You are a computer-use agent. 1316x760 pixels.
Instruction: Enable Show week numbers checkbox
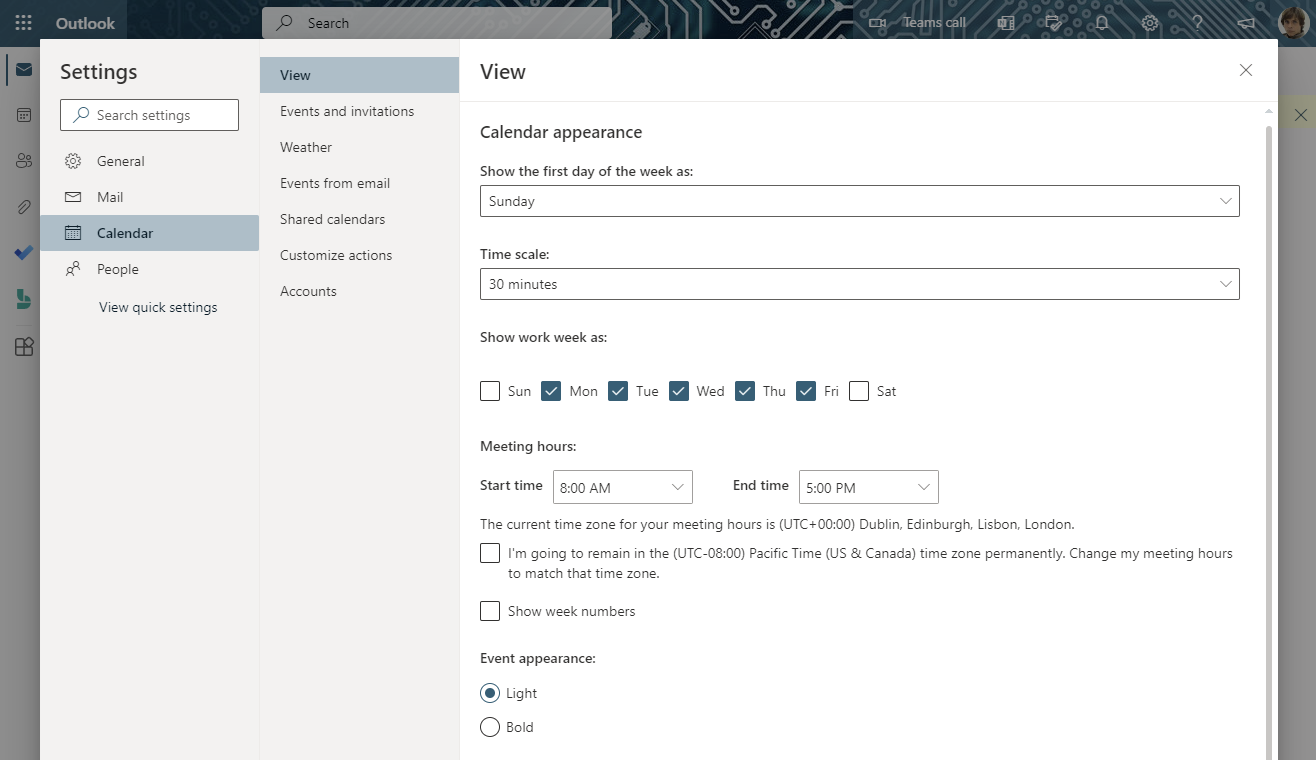coord(490,611)
